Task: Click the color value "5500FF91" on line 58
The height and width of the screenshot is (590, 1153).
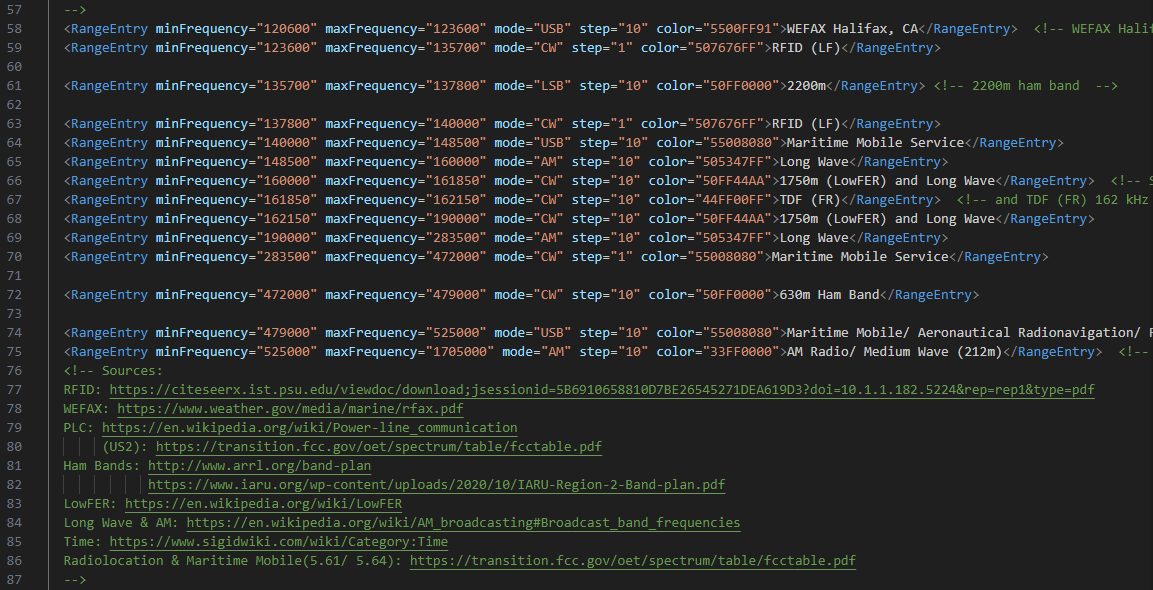Action: (x=740, y=29)
